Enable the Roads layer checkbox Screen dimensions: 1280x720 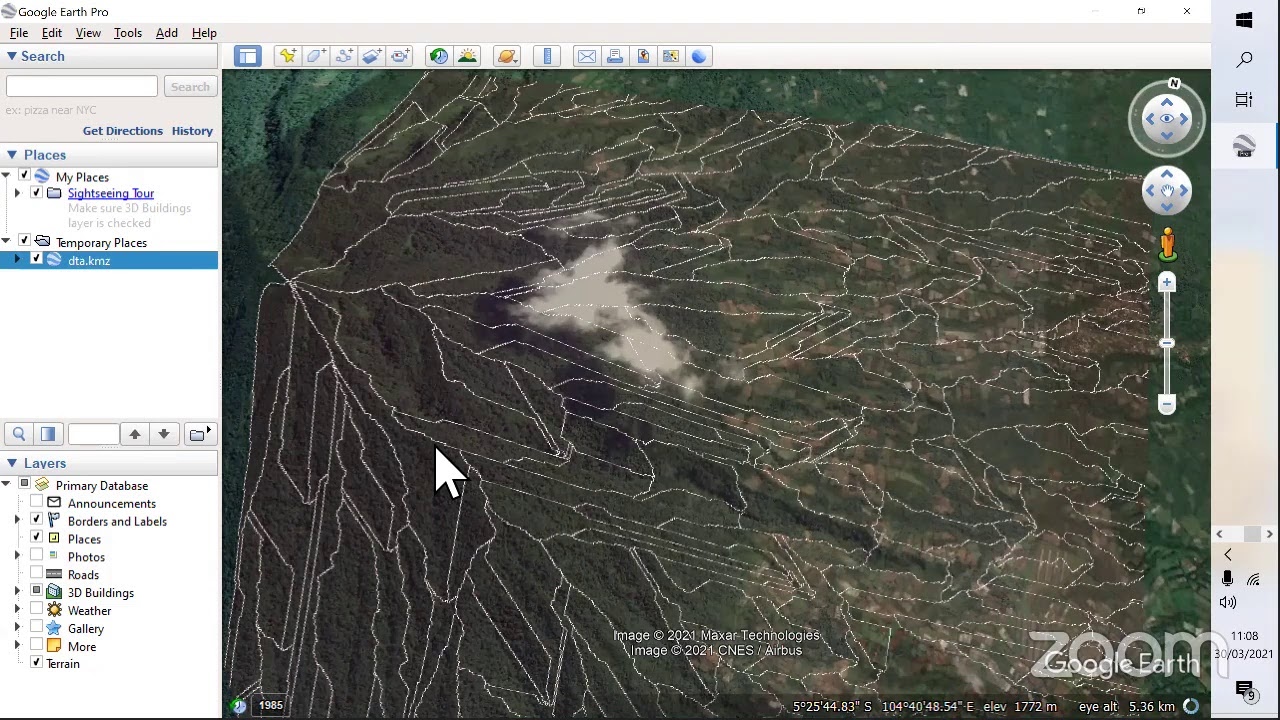36,575
